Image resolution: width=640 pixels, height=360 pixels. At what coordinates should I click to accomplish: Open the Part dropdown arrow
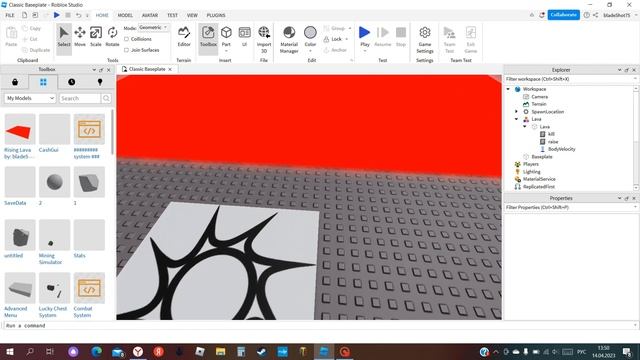[x=226, y=51]
